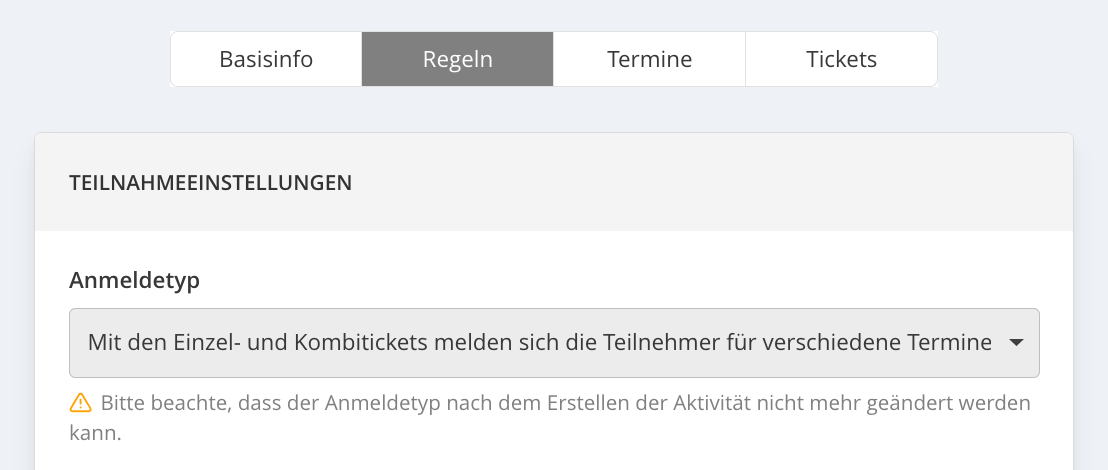
Task: Go to the Tickets tab
Action: tap(842, 59)
